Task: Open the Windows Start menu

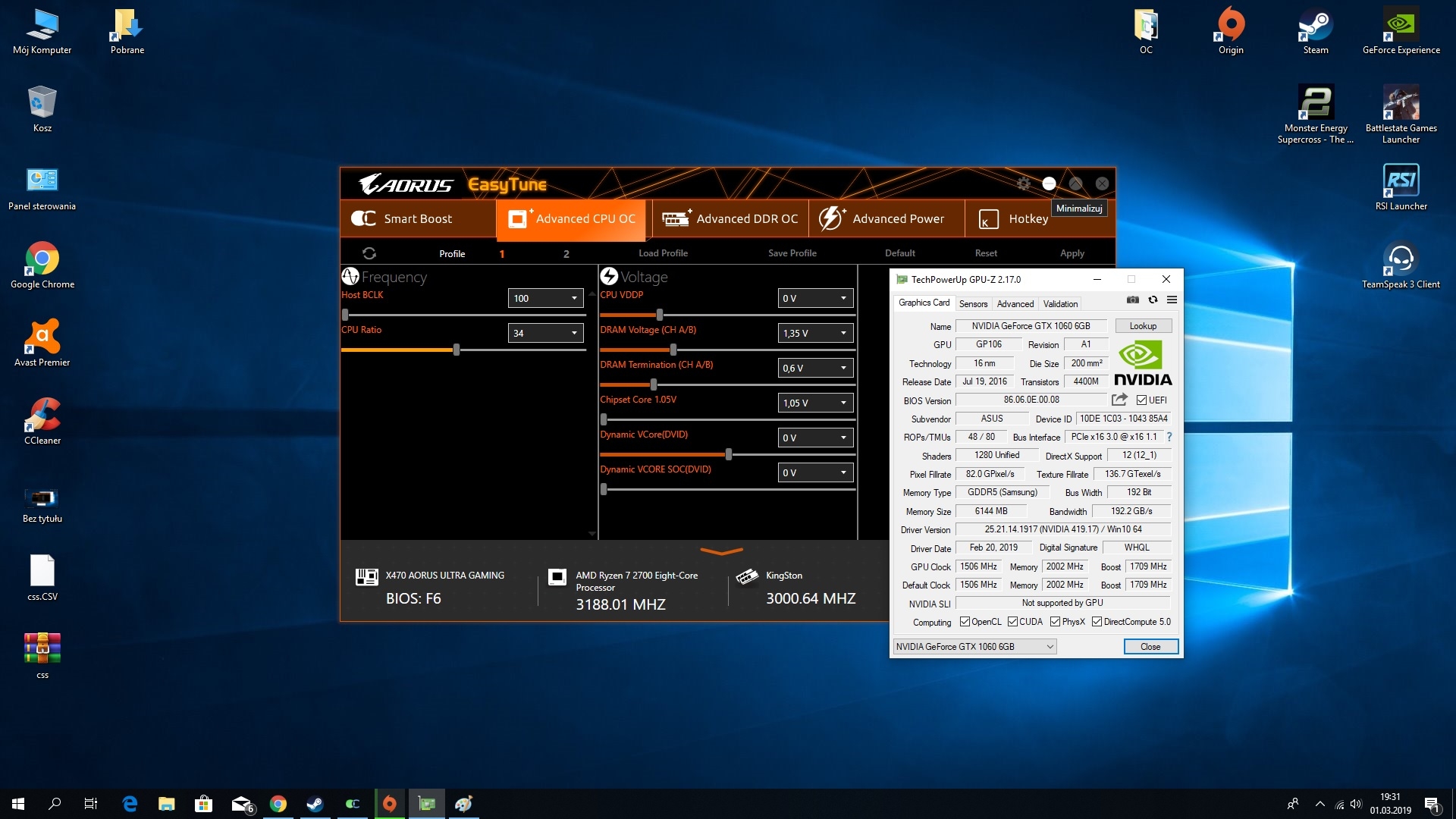Action: tap(18, 804)
